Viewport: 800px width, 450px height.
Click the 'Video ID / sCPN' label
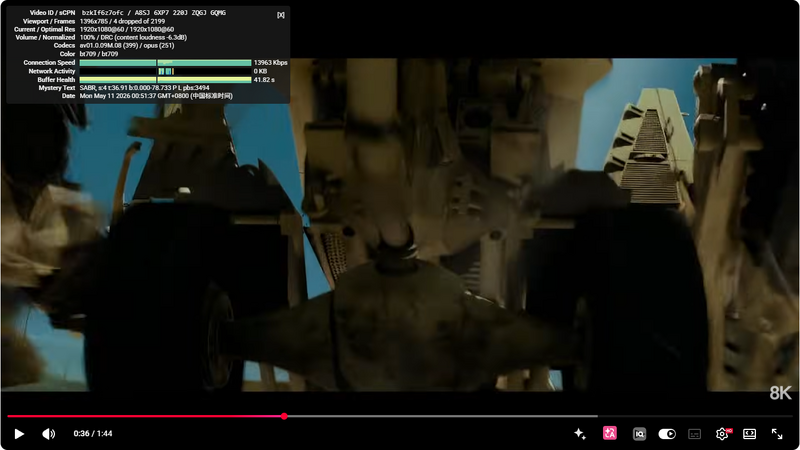point(52,13)
